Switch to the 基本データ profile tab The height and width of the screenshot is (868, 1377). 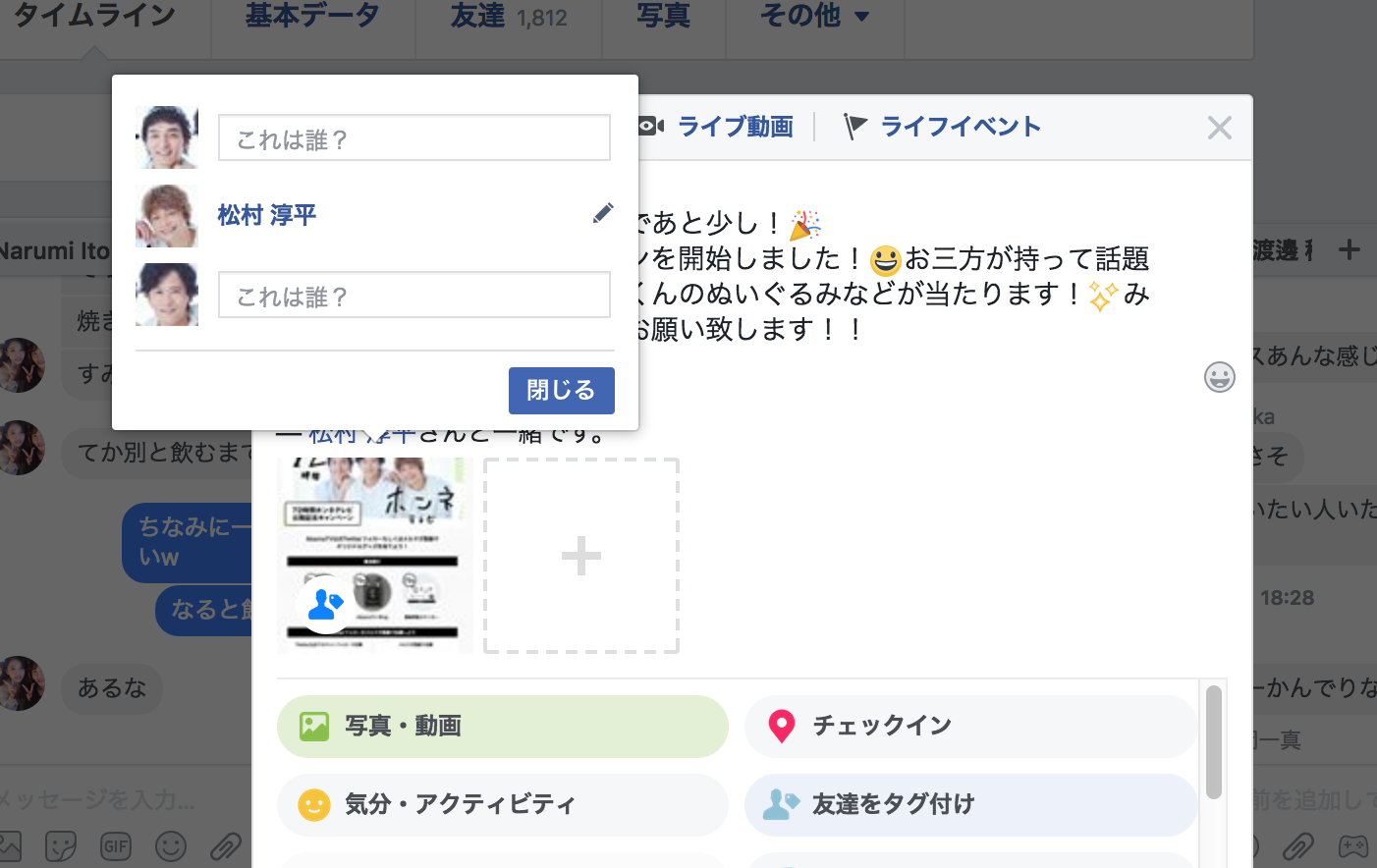click(x=312, y=17)
